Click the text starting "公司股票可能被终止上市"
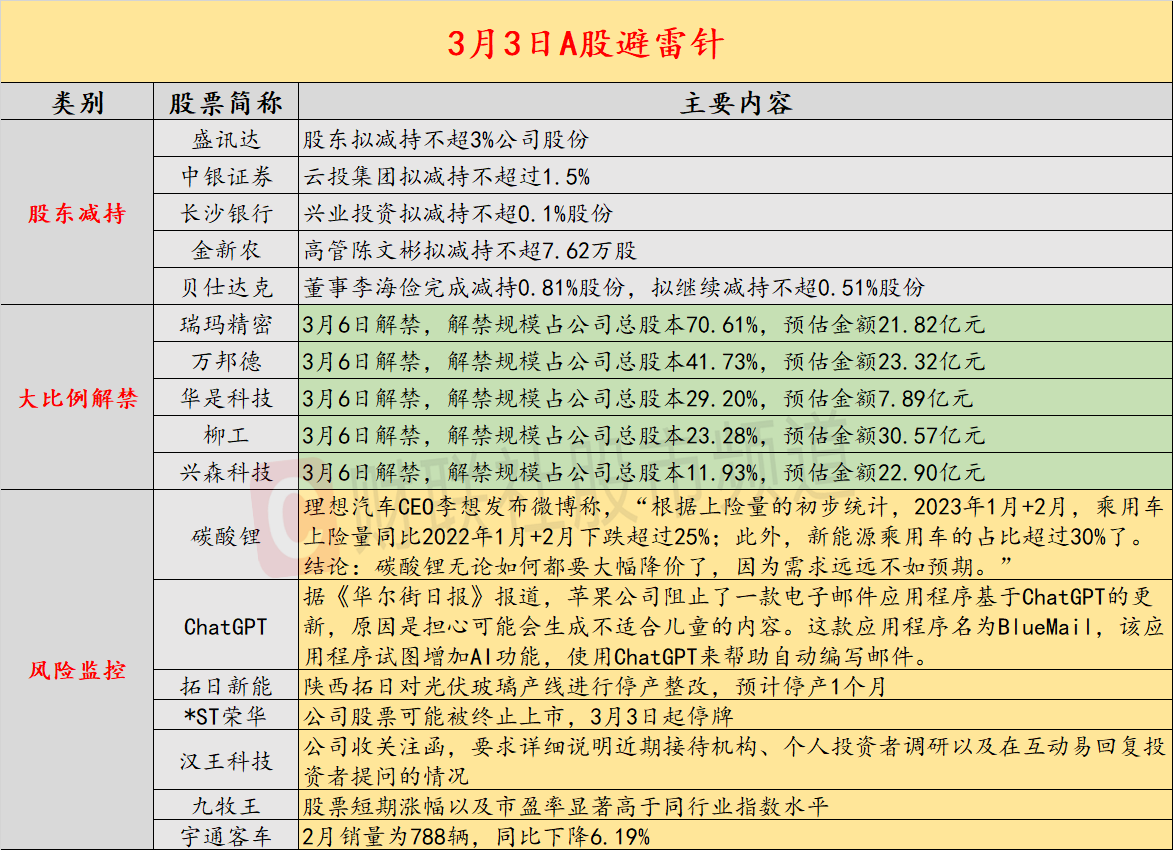Screen dimensions: 1173x850 (518, 716)
